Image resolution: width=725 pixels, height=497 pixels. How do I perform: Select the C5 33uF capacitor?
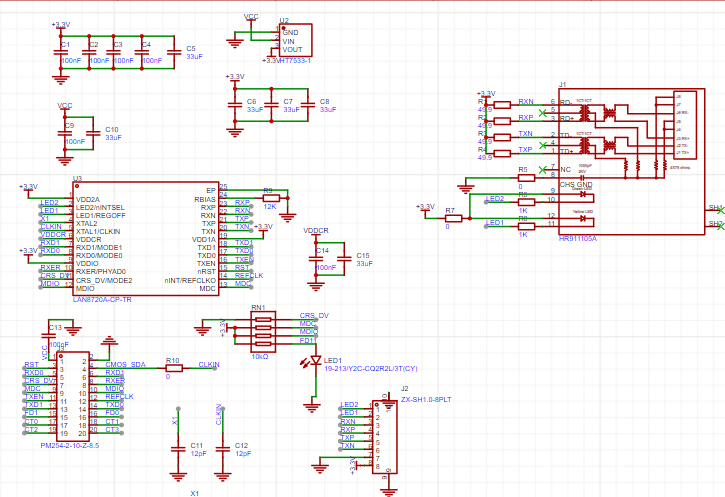[x=174, y=52]
